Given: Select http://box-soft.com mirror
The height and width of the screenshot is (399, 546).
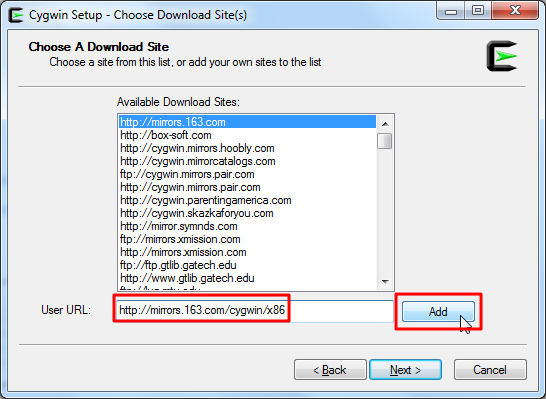Looking at the screenshot, I should click(247, 135).
